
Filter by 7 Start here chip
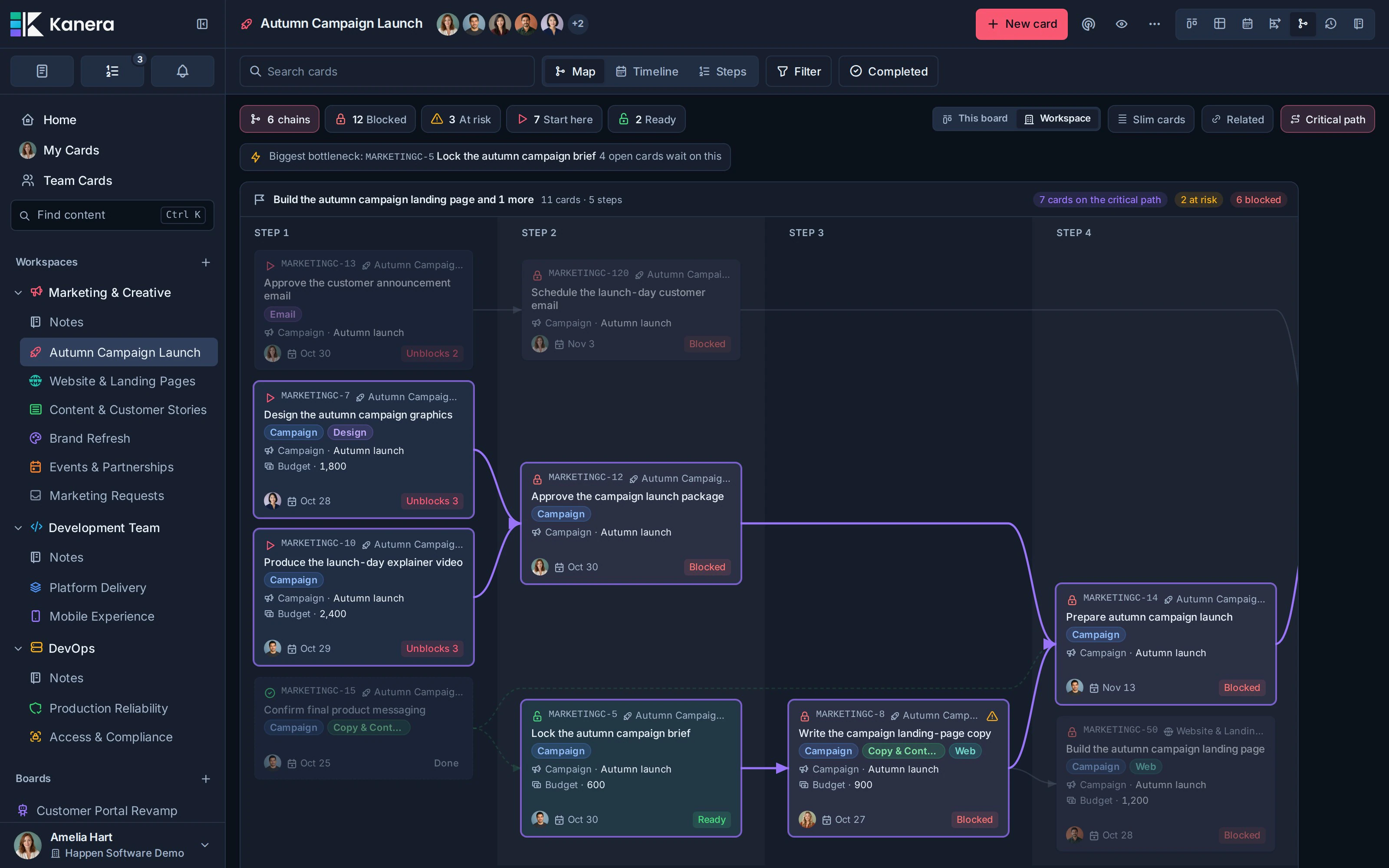click(554, 119)
